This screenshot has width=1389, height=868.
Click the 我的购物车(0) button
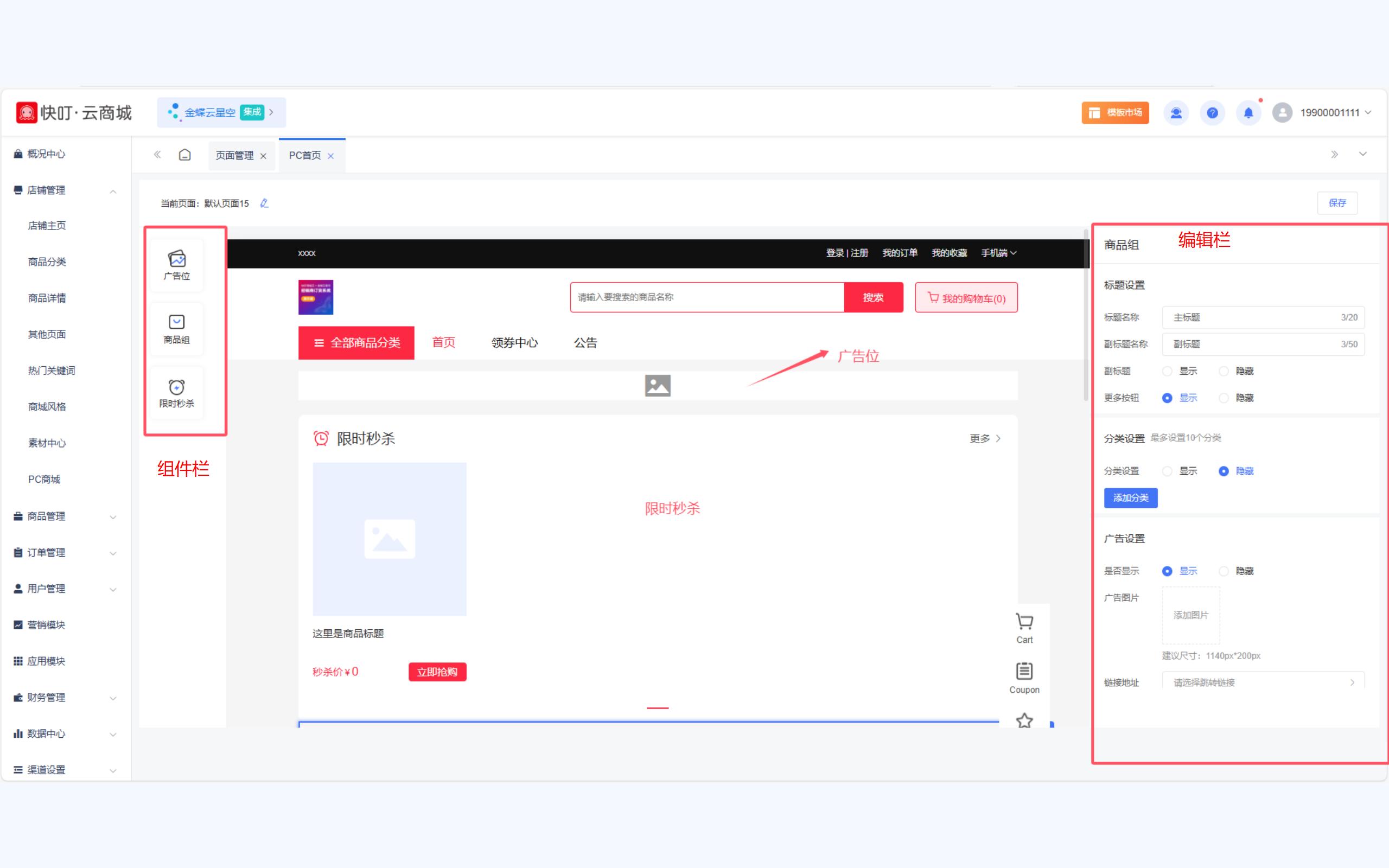966,297
